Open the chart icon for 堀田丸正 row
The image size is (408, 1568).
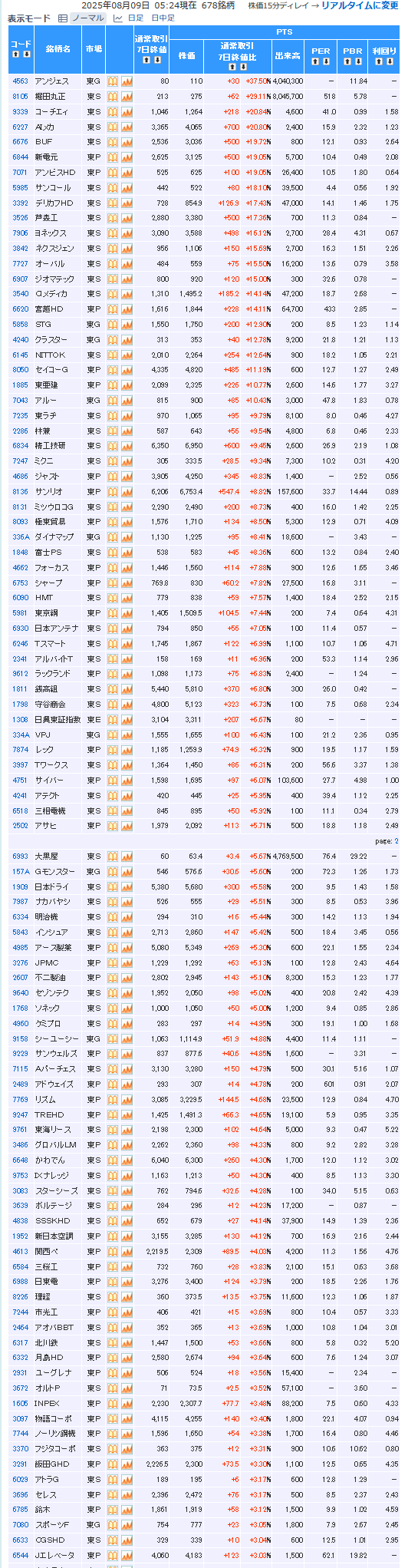[x=127, y=97]
